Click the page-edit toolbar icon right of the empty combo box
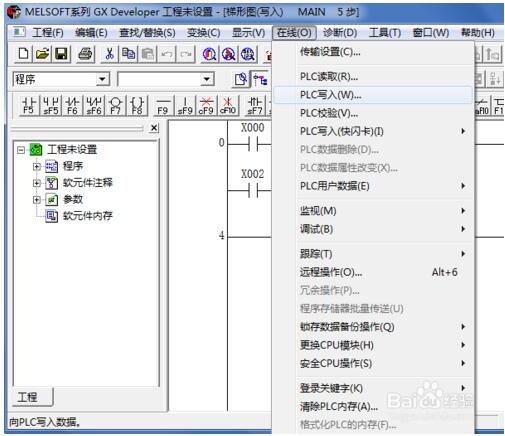This screenshot has width=505, height=436. [x=241, y=79]
